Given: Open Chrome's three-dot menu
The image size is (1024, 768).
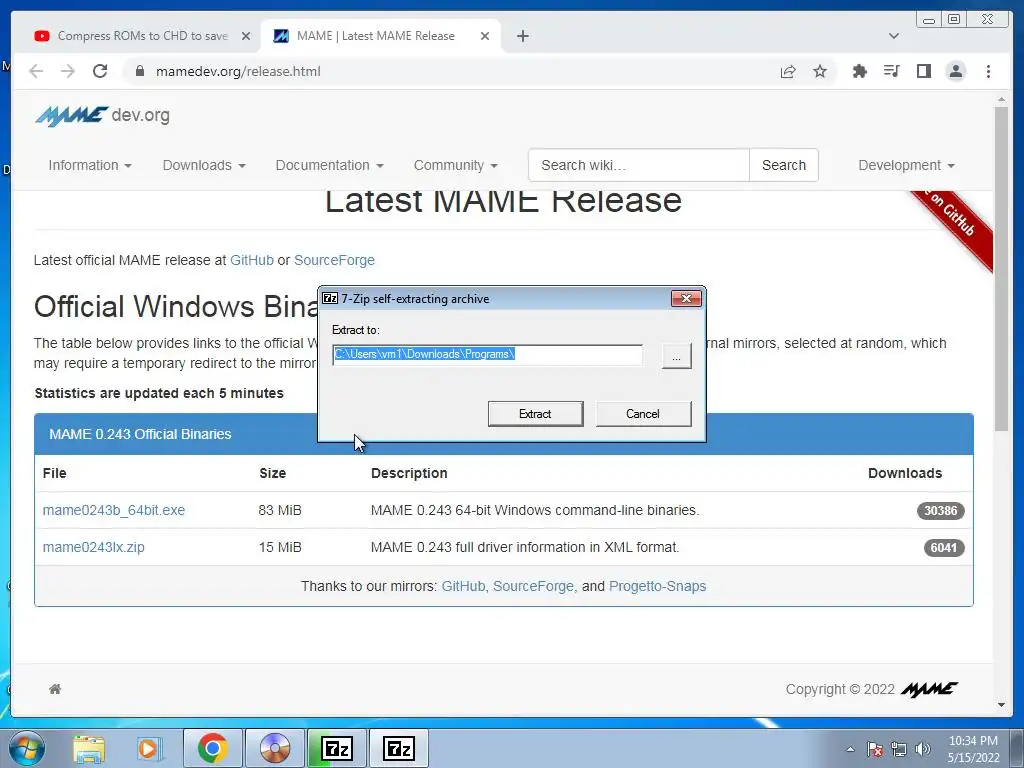Looking at the screenshot, I should pyautogui.click(x=988, y=71).
